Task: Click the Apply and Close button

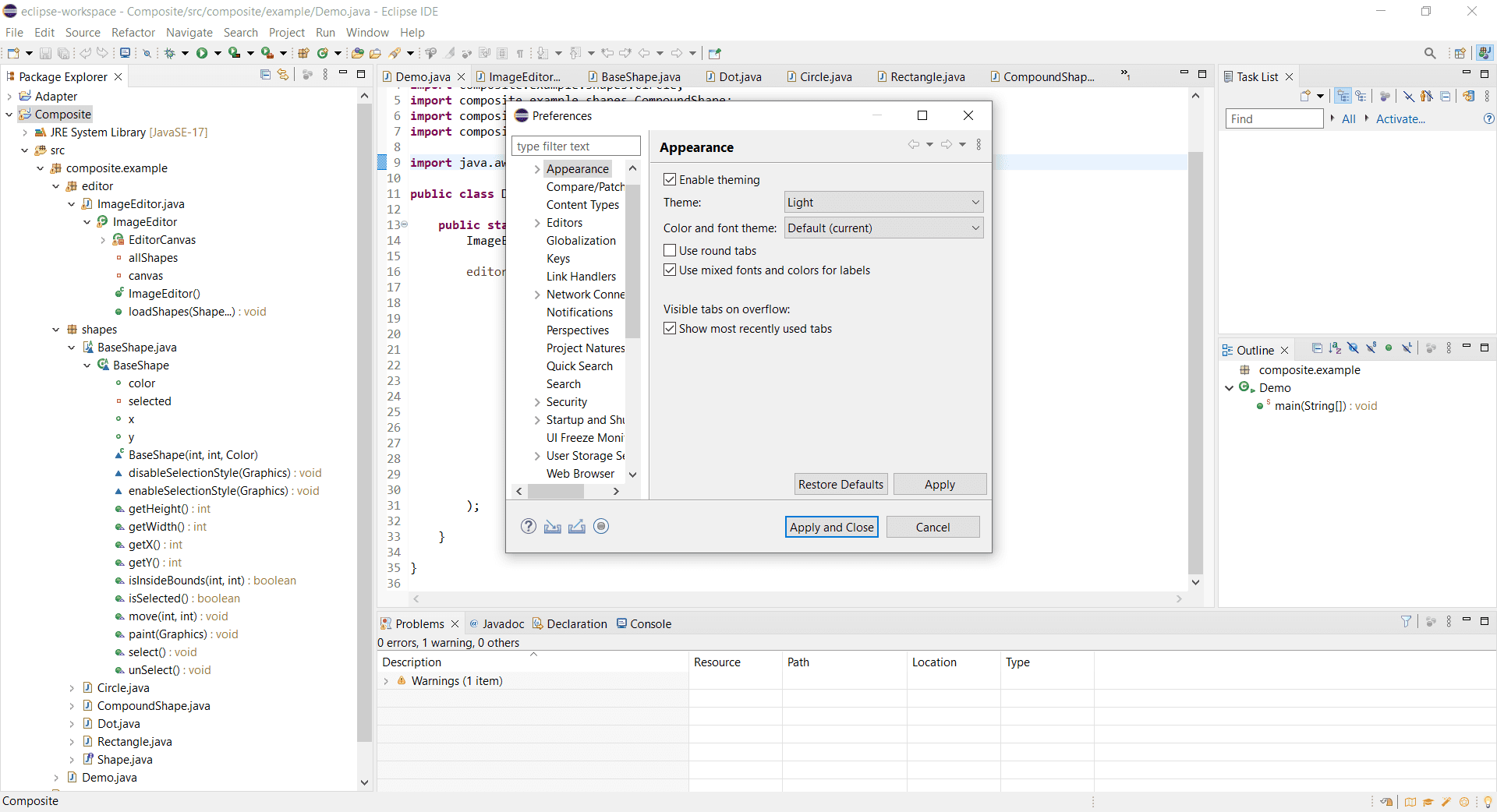Action: pyautogui.click(x=832, y=527)
